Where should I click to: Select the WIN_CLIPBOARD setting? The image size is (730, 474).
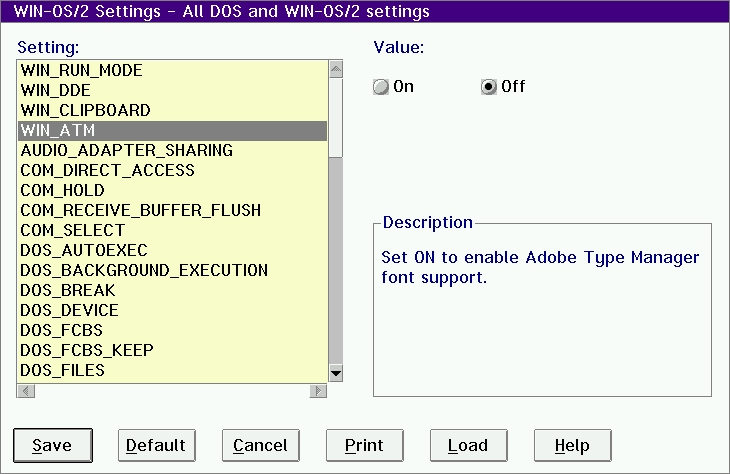pos(173,110)
